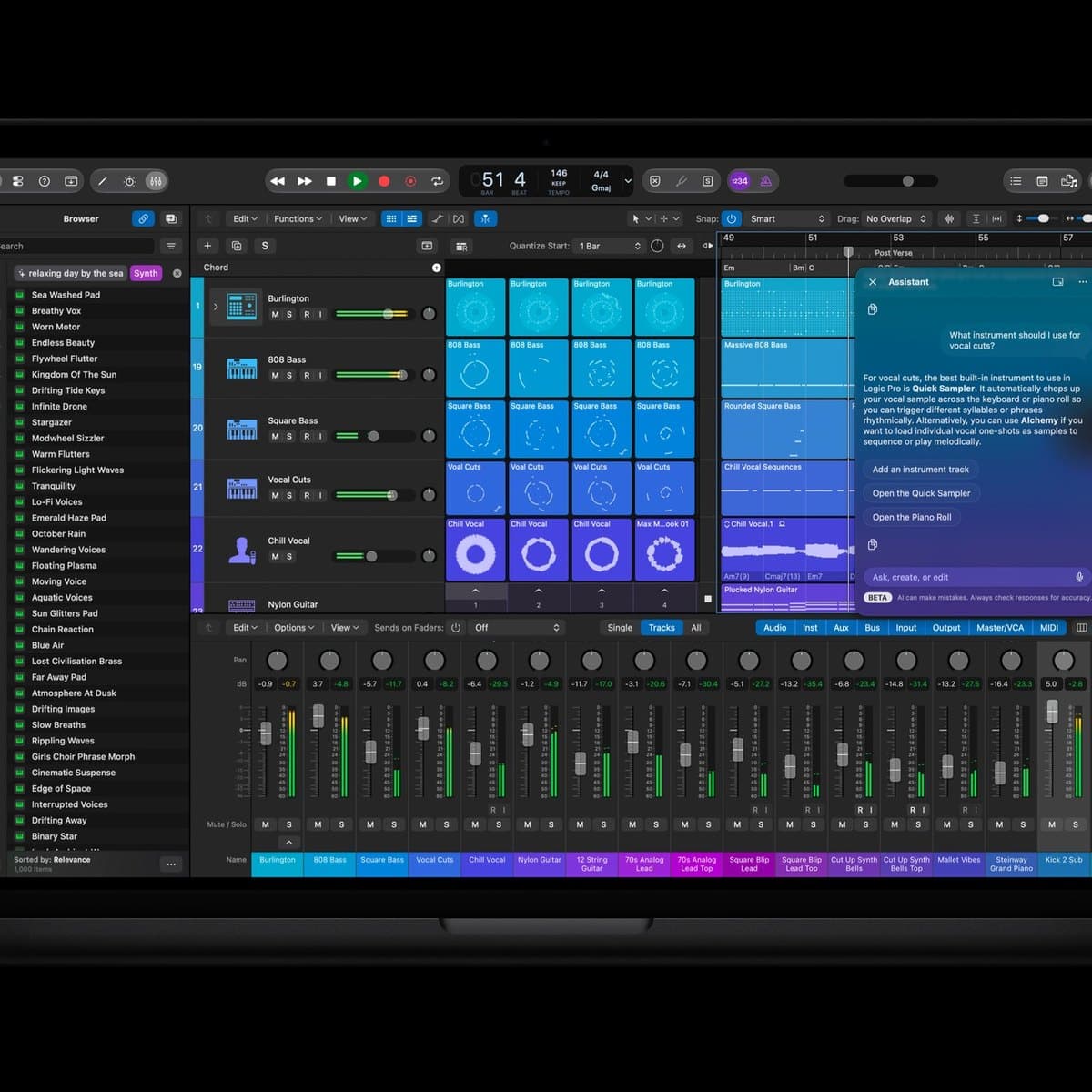Record-enable the Square Bass track
This screenshot has width=1092, height=1092.
tap(307, 436)
